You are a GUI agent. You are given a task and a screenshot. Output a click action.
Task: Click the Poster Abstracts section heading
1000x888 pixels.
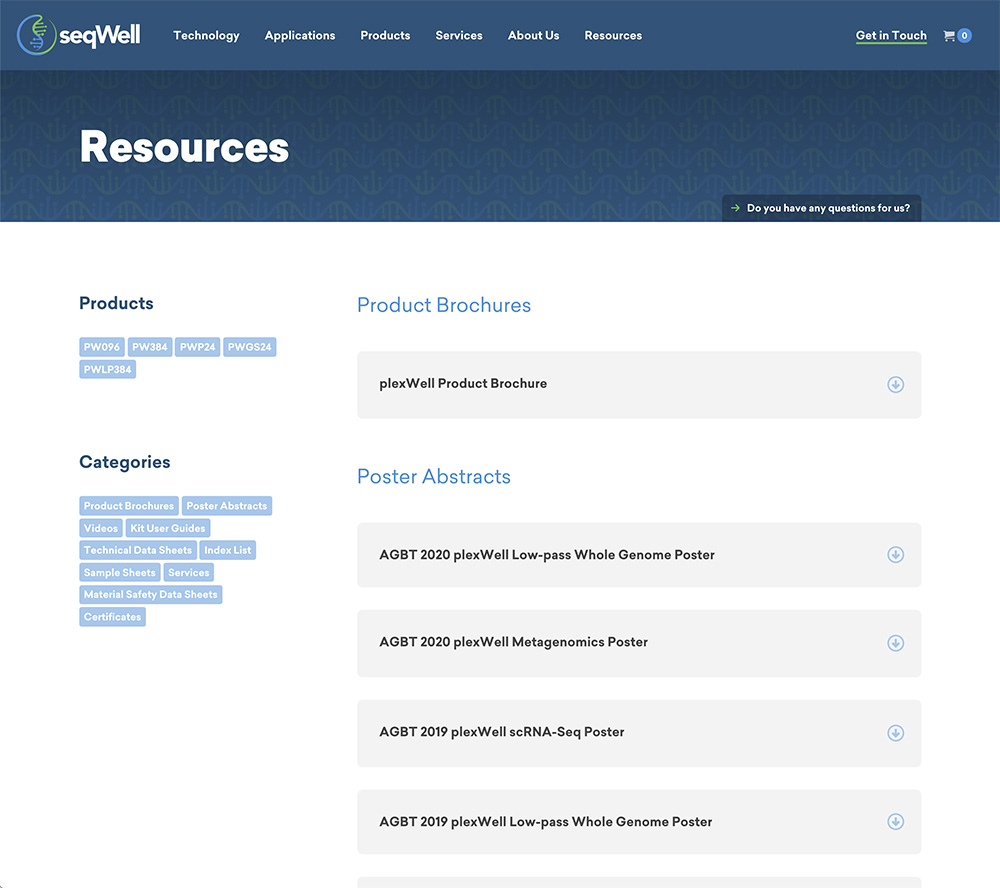click(x=433, y=477)
